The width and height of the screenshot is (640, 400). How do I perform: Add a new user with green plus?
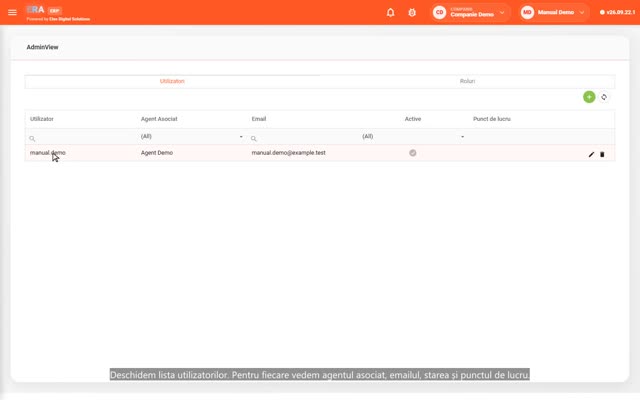[589, 97]
